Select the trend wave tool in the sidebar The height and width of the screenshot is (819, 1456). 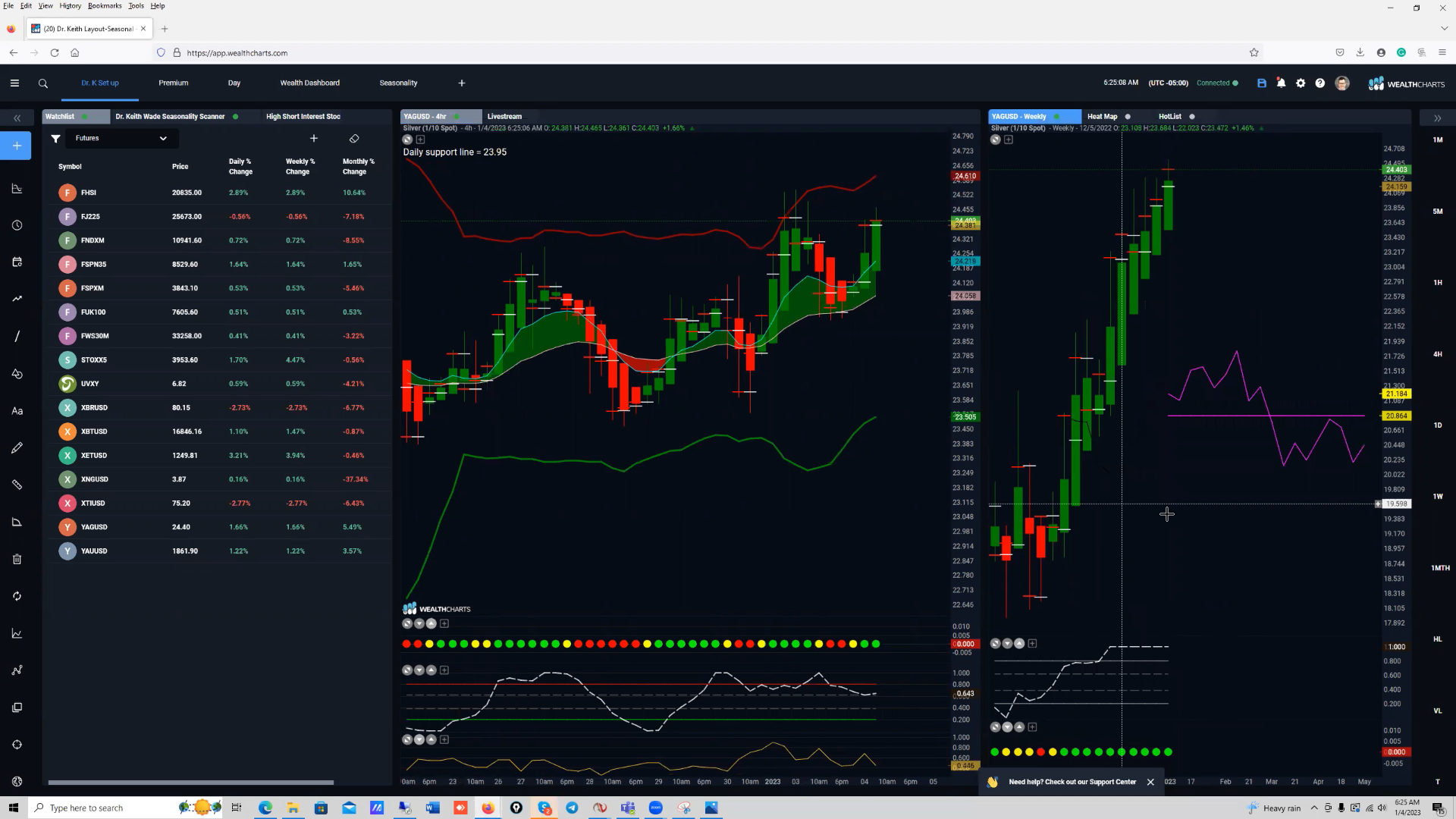[17, 299]
